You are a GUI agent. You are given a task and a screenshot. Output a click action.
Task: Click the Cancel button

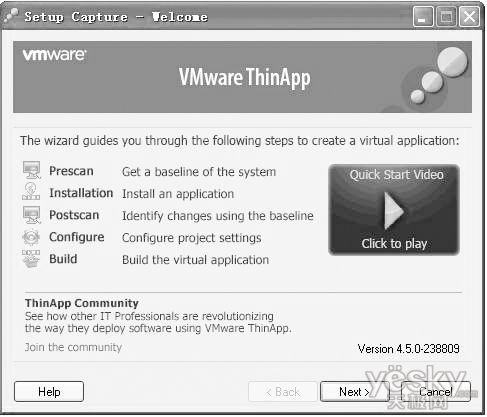pyautogui.click(x=436, y=392)
